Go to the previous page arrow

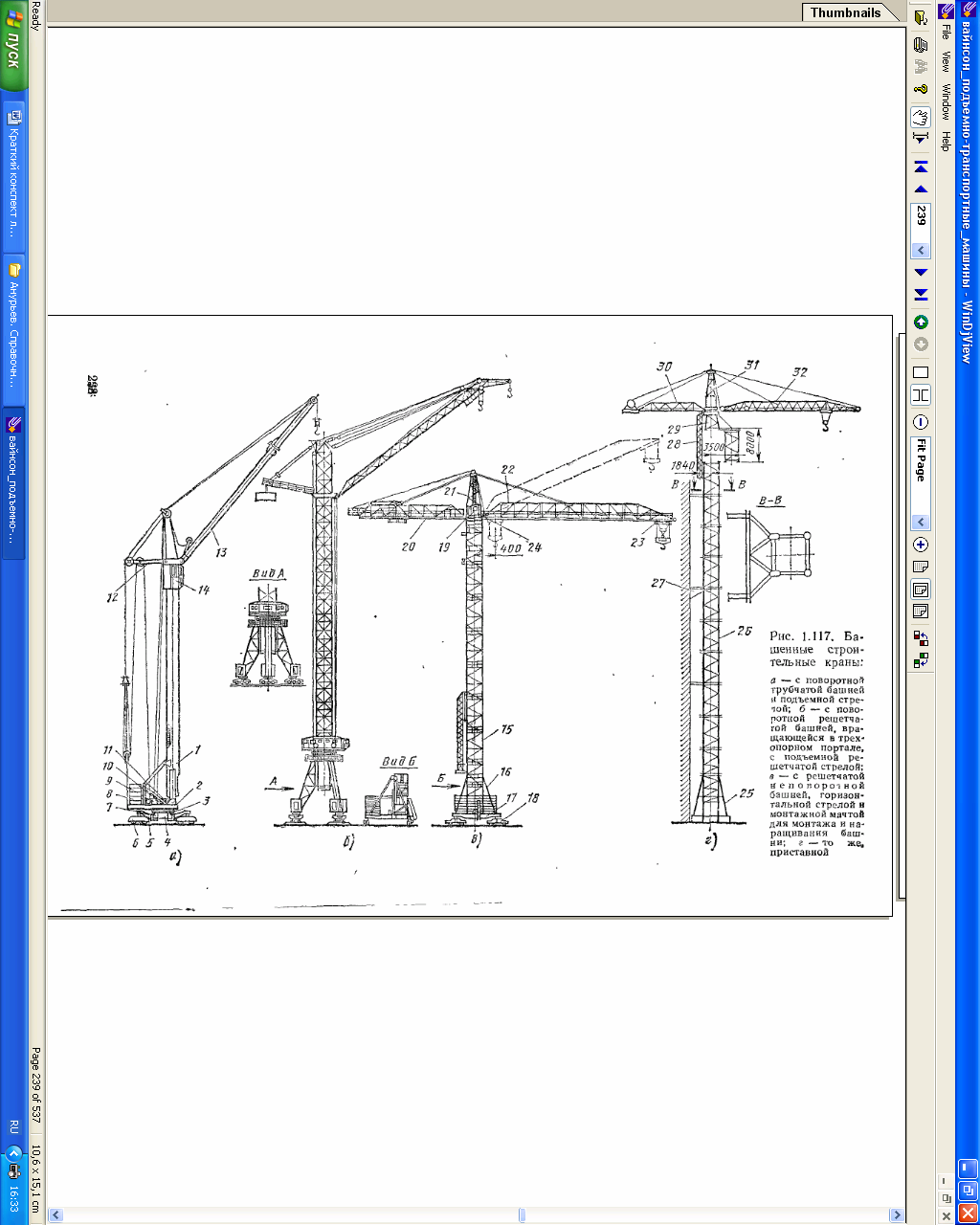pos(921,189)
